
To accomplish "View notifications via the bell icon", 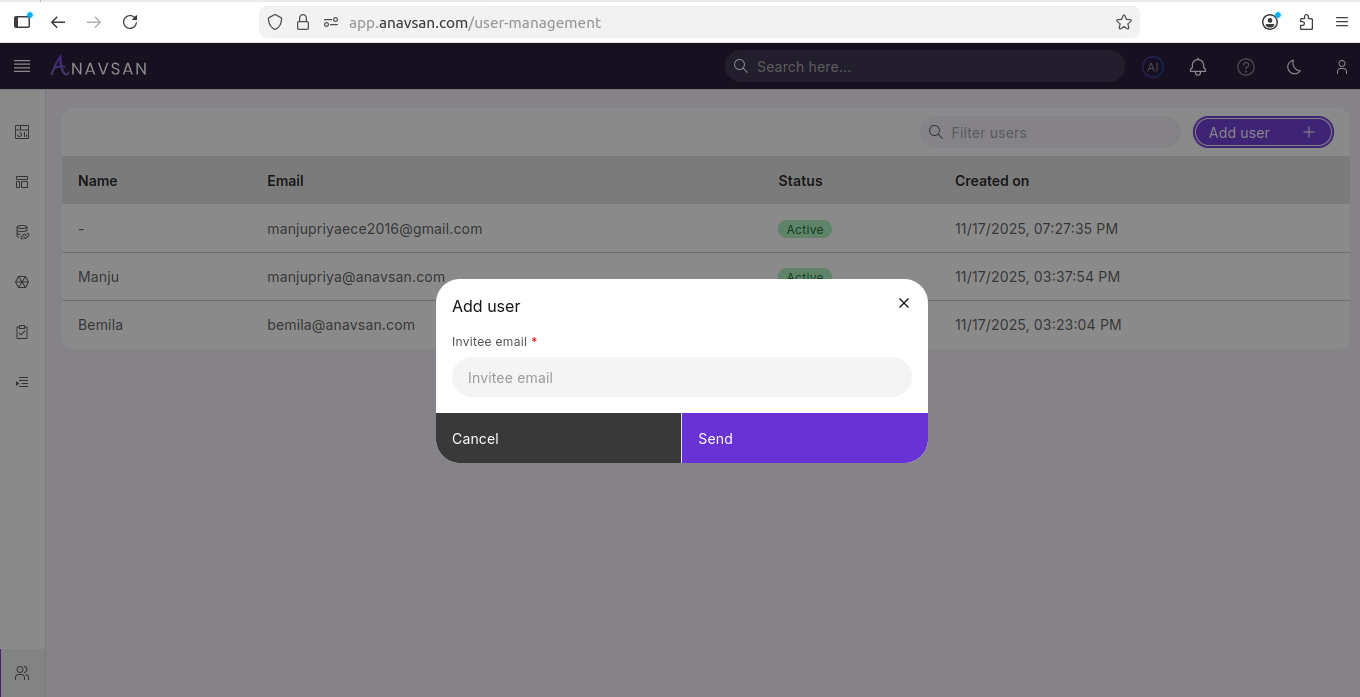I will click(1197, 67).
